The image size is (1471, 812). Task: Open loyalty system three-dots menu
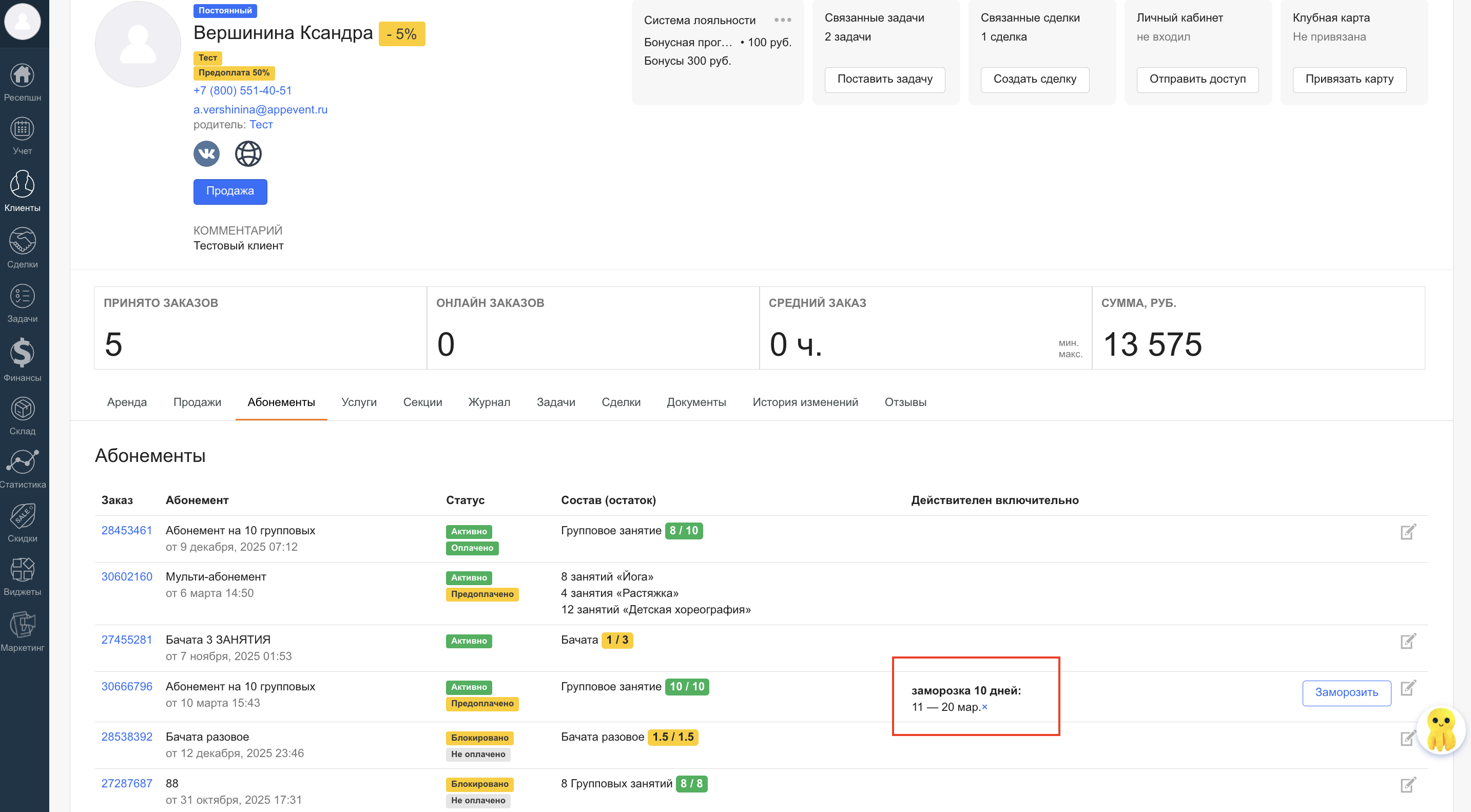(782, 20)
